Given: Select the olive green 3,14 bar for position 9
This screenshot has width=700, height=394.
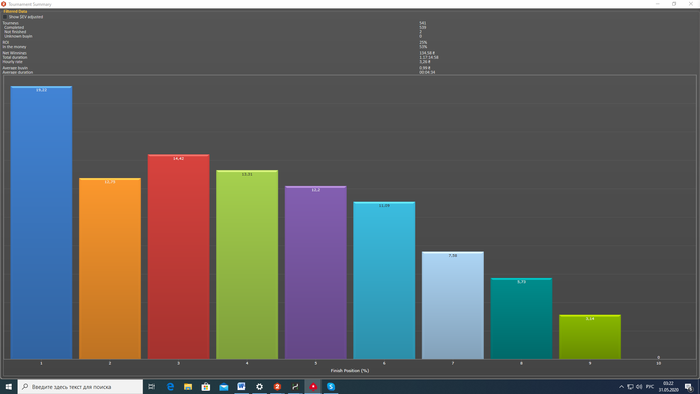Looking at the screenshot, I should [590, 337].
